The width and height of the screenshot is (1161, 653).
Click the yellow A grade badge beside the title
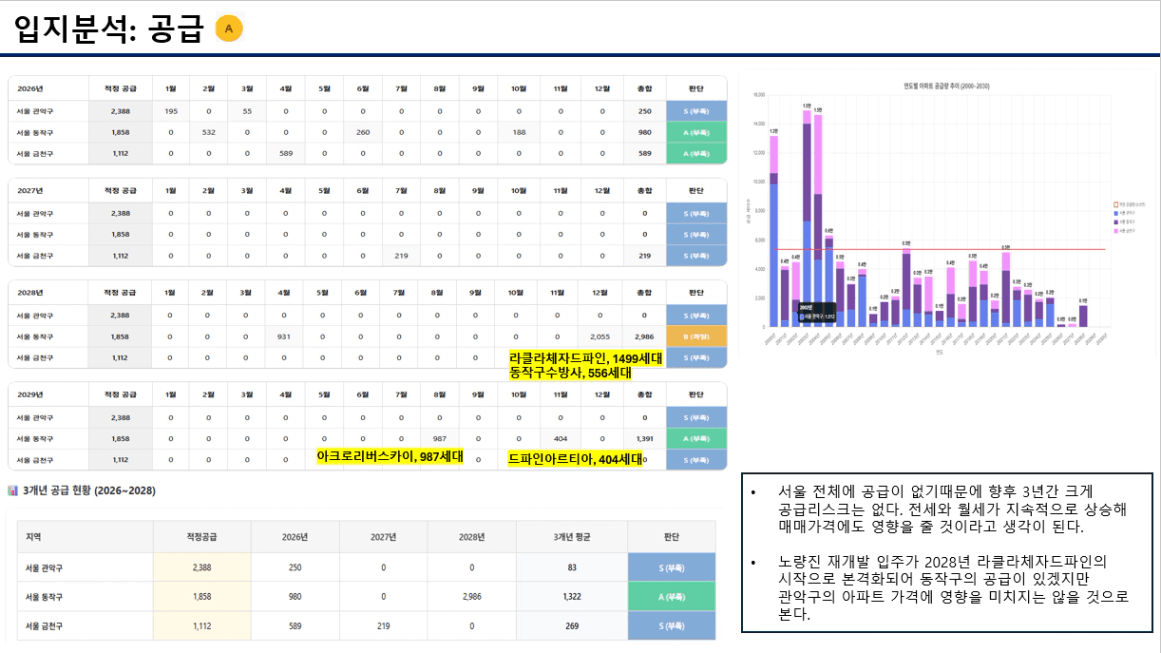(x=229, y=29)
